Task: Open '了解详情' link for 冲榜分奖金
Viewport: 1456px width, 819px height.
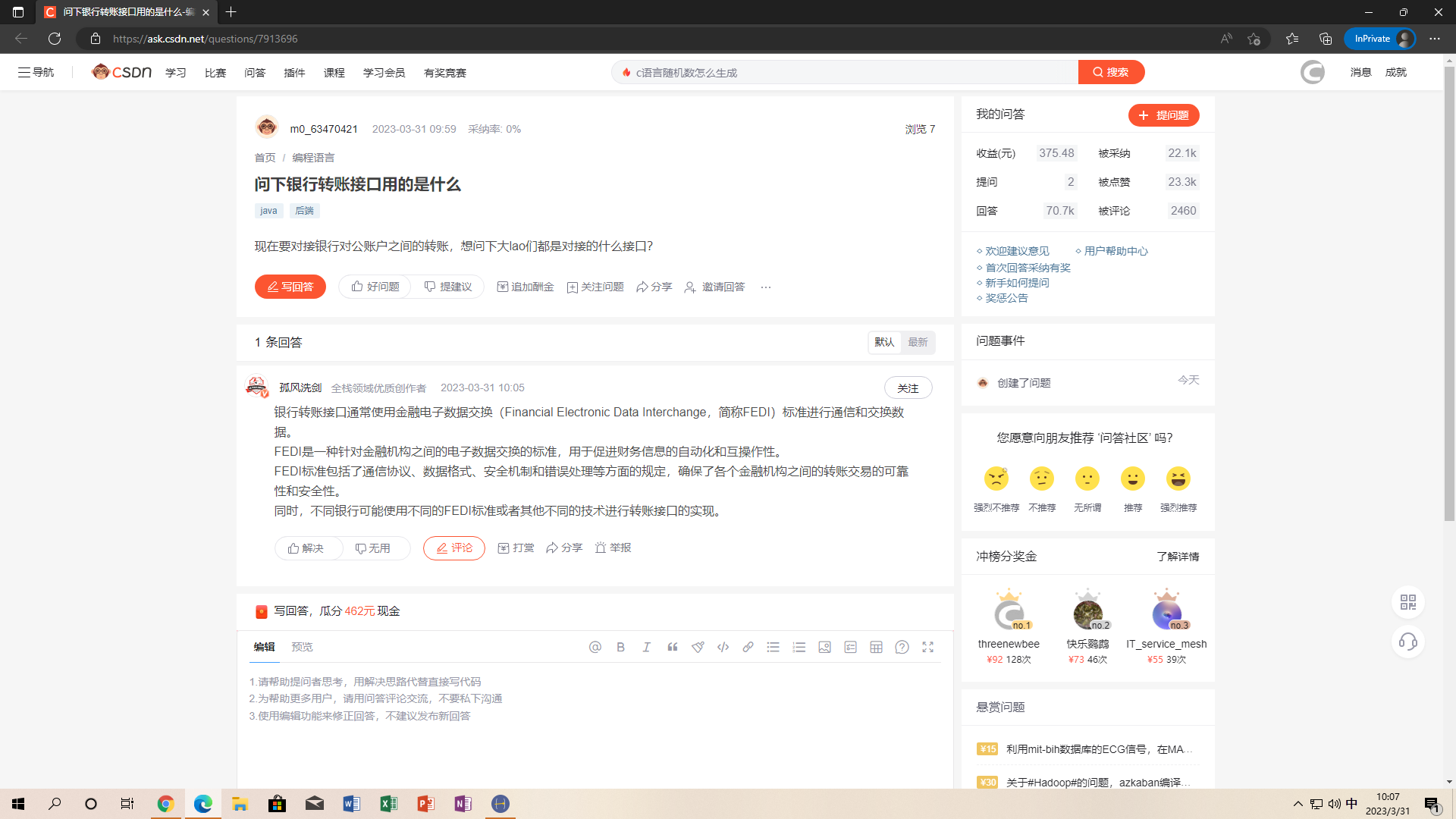Action: (x=1178, y=557)
